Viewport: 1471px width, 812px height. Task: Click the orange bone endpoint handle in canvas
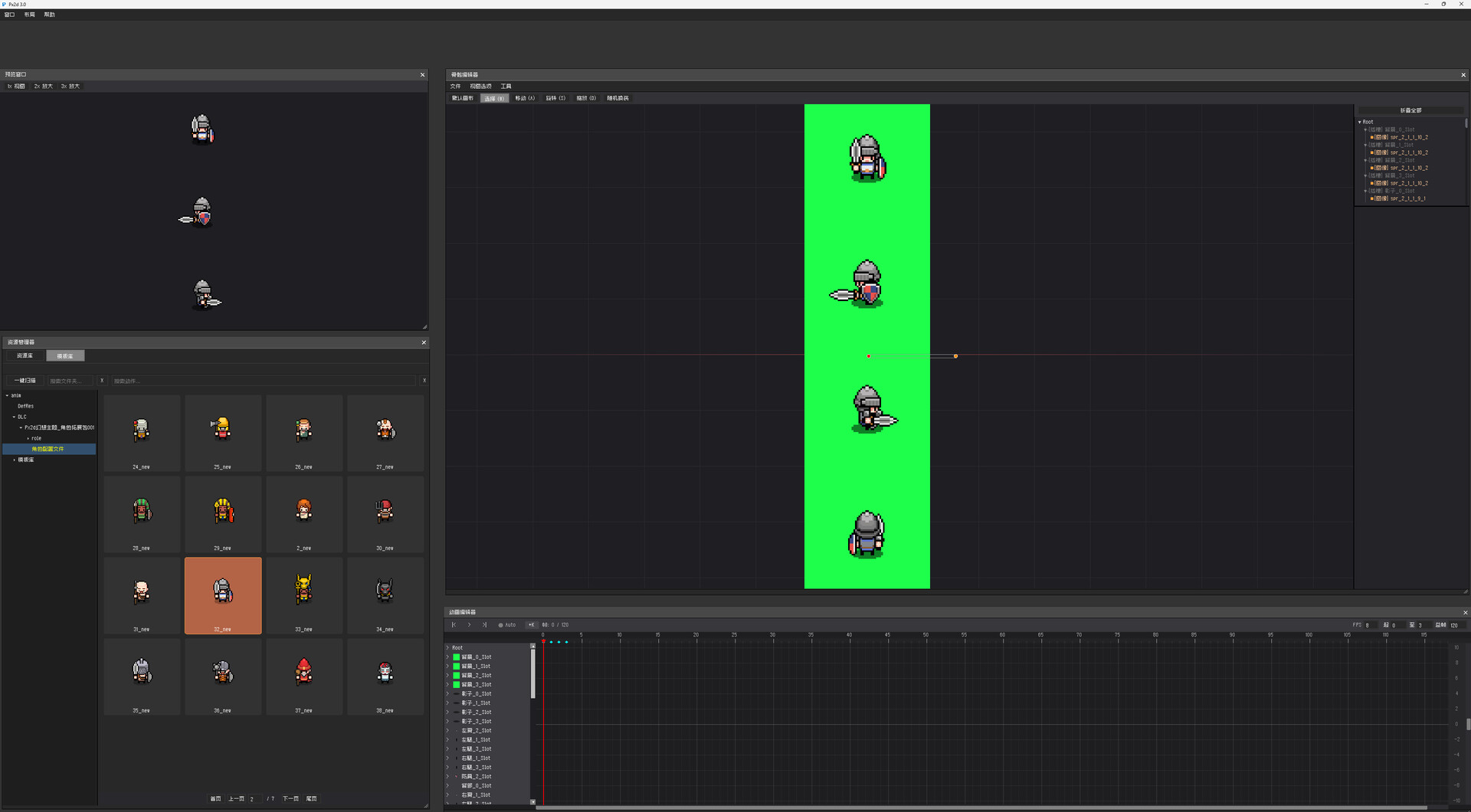tap(955, 356)
